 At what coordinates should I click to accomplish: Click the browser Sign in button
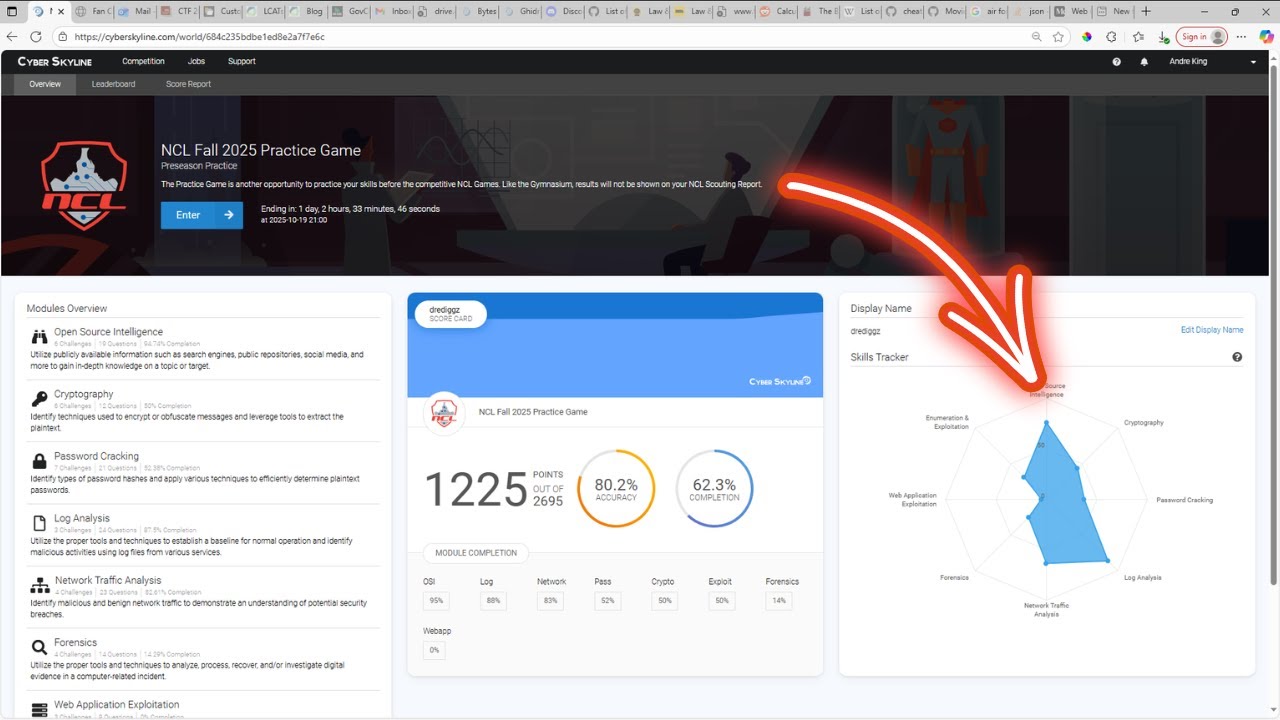tap(1201, 37)
